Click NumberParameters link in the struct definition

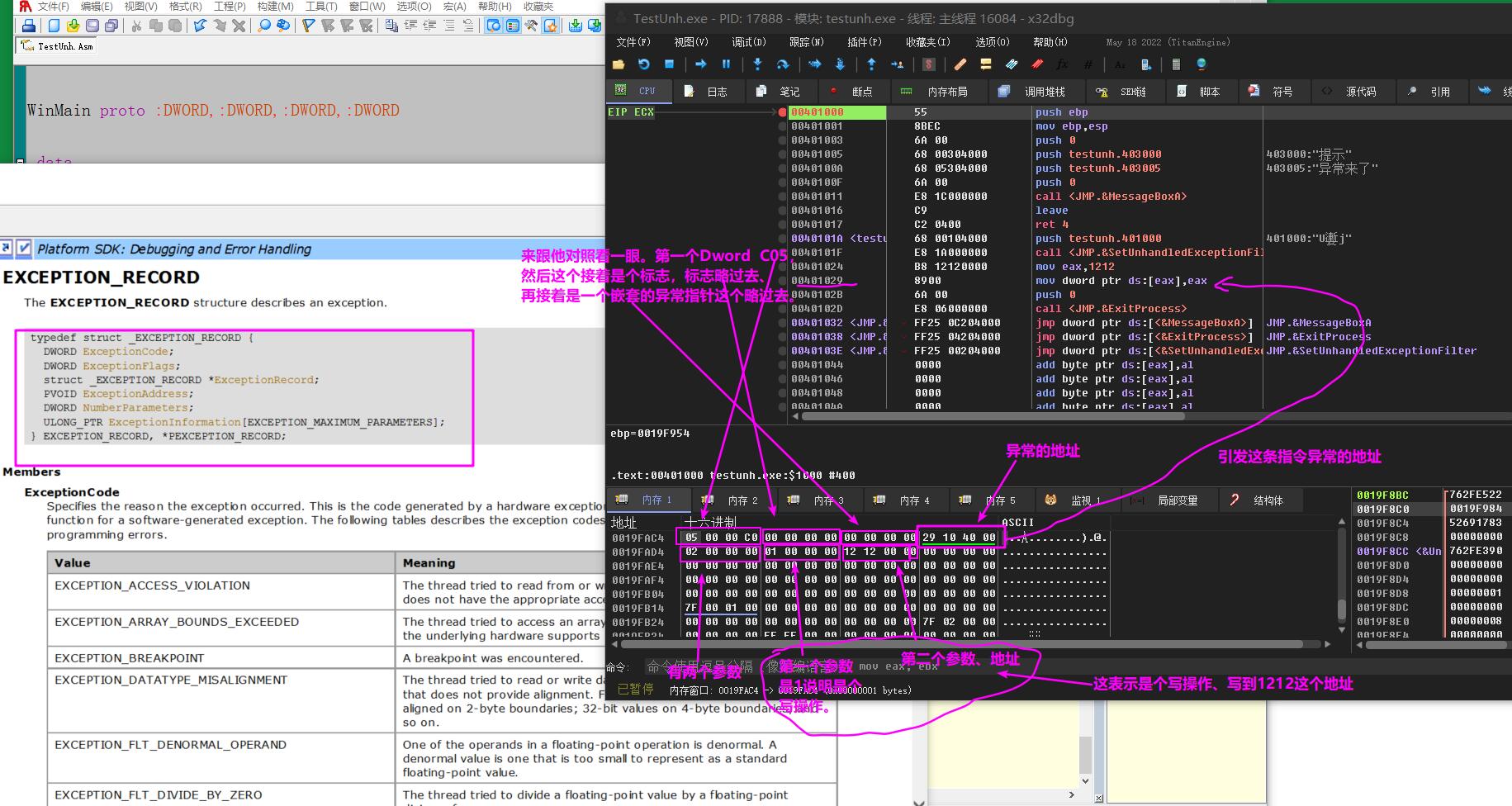pos(136,408)
